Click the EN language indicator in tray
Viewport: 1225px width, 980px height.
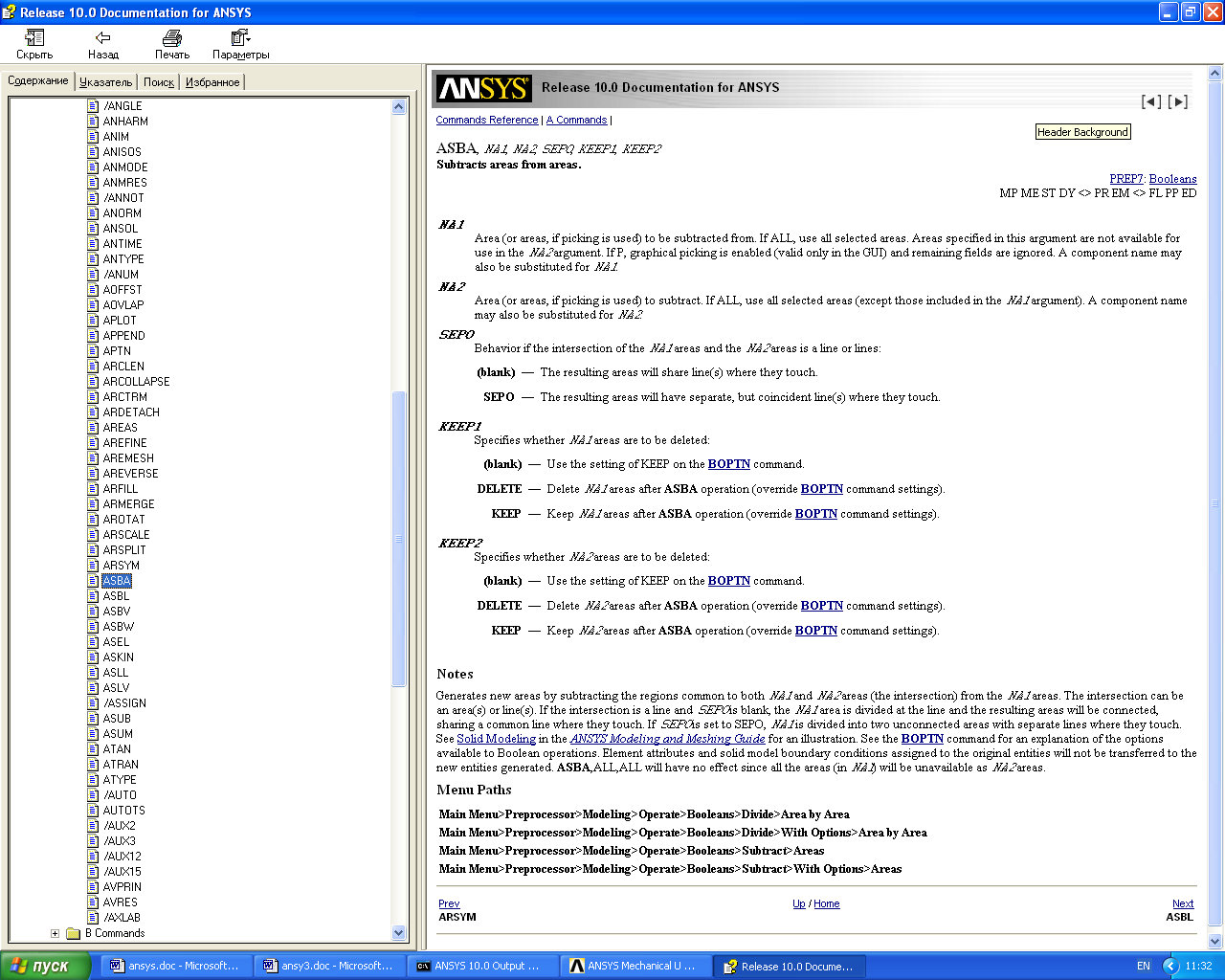[x=1144, y=966]
